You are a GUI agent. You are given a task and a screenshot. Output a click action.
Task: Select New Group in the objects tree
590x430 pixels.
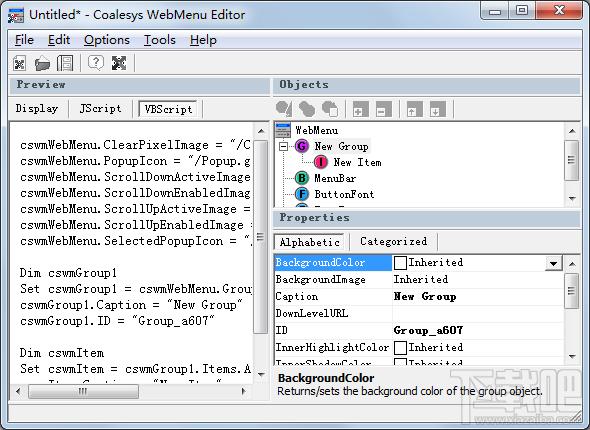pos(341,146)
